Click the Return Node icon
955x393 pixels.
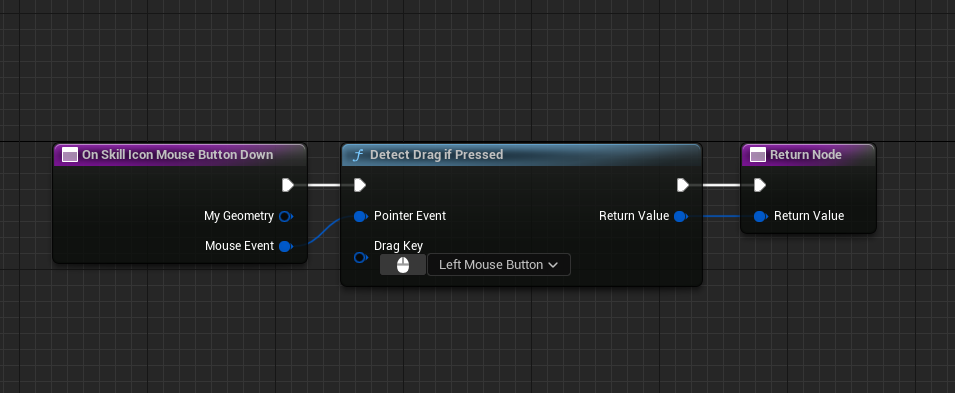(758, 155)
